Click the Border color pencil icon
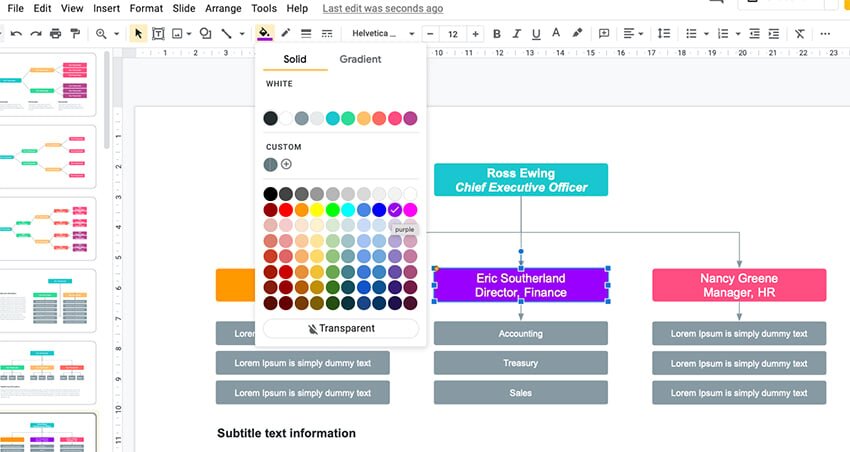This screenshot has height=452, width=850. click(286, 34)
